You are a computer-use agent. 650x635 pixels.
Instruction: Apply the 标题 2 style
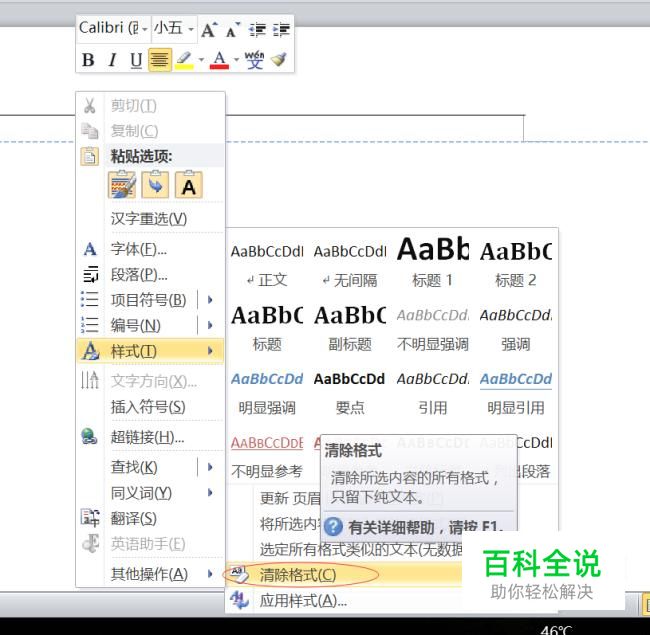click(x=516, y=264)
